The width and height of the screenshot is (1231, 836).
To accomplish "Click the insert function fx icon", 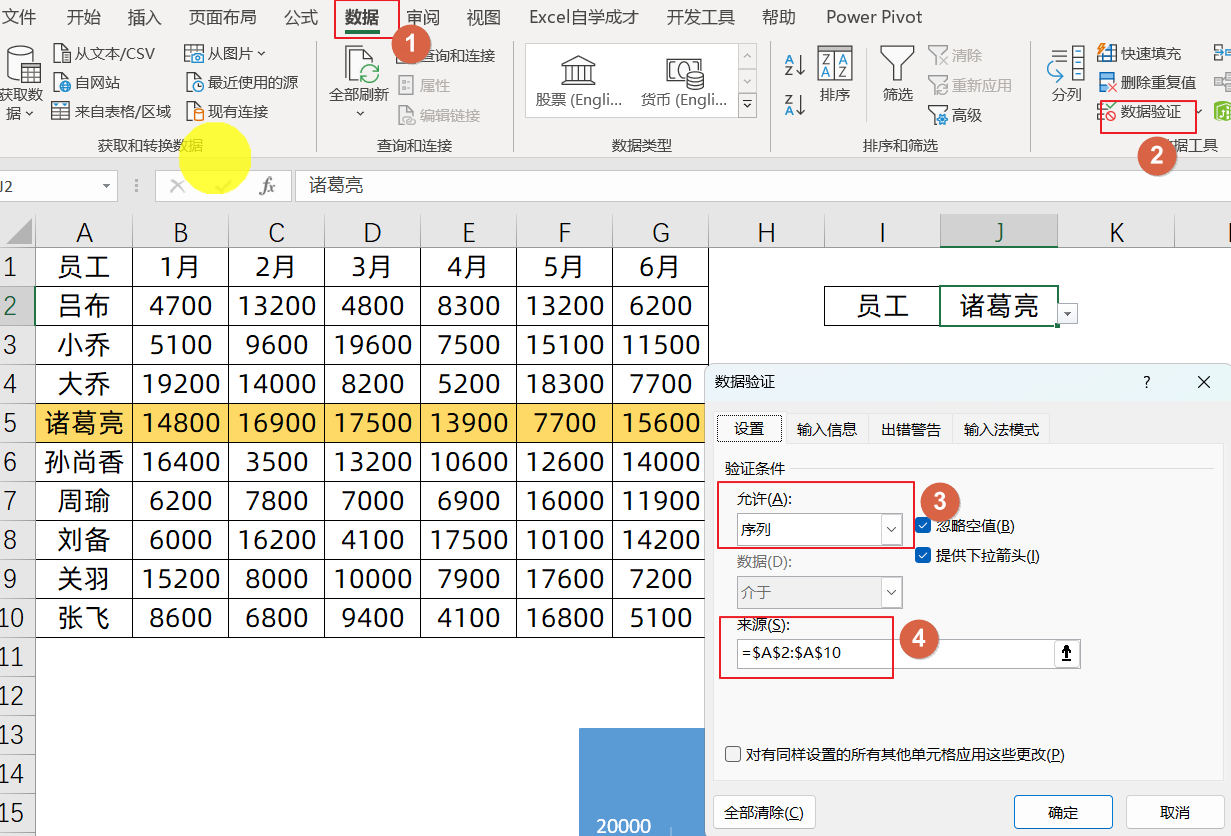I will 268,186.
